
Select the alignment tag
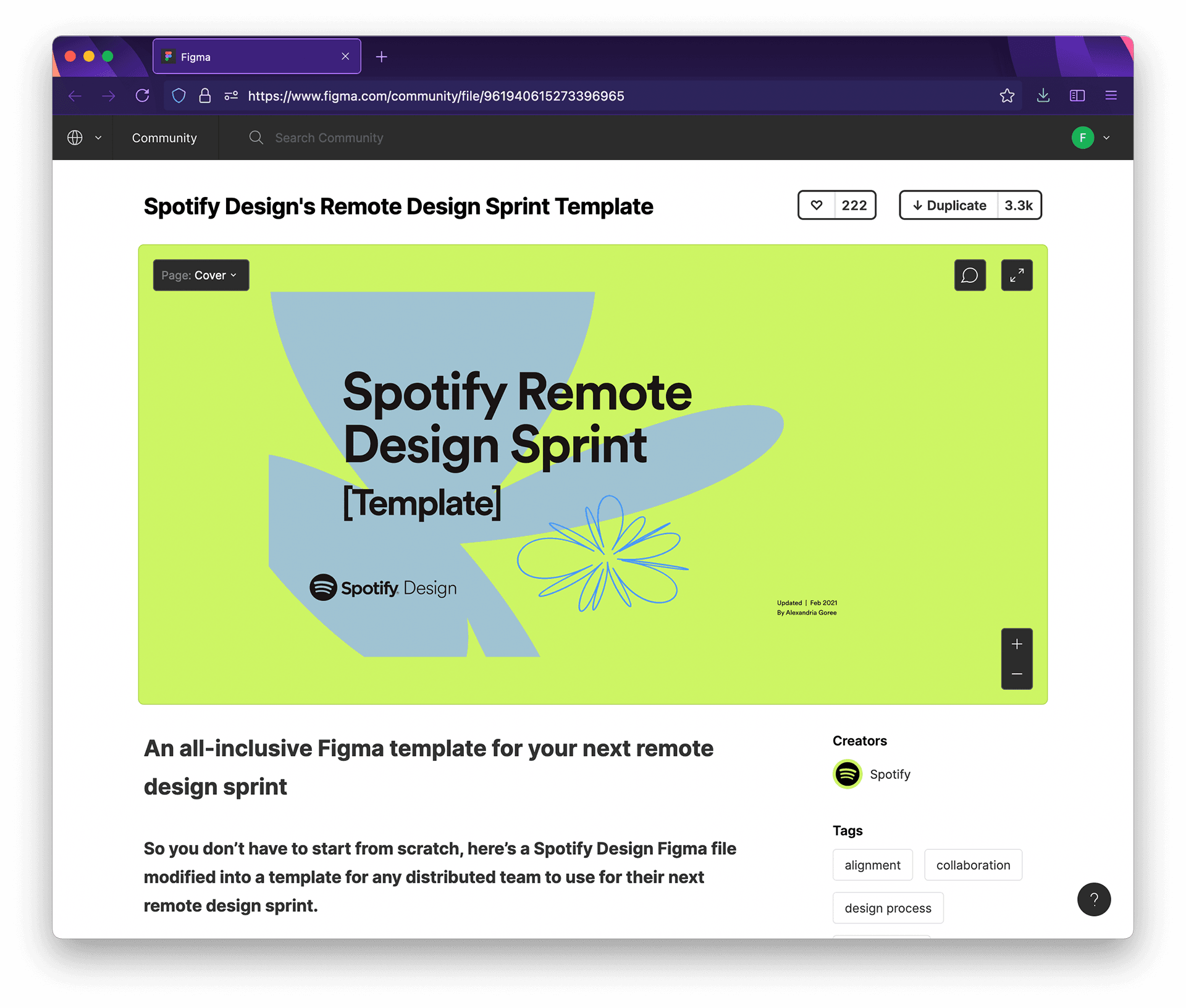point(872,865)
